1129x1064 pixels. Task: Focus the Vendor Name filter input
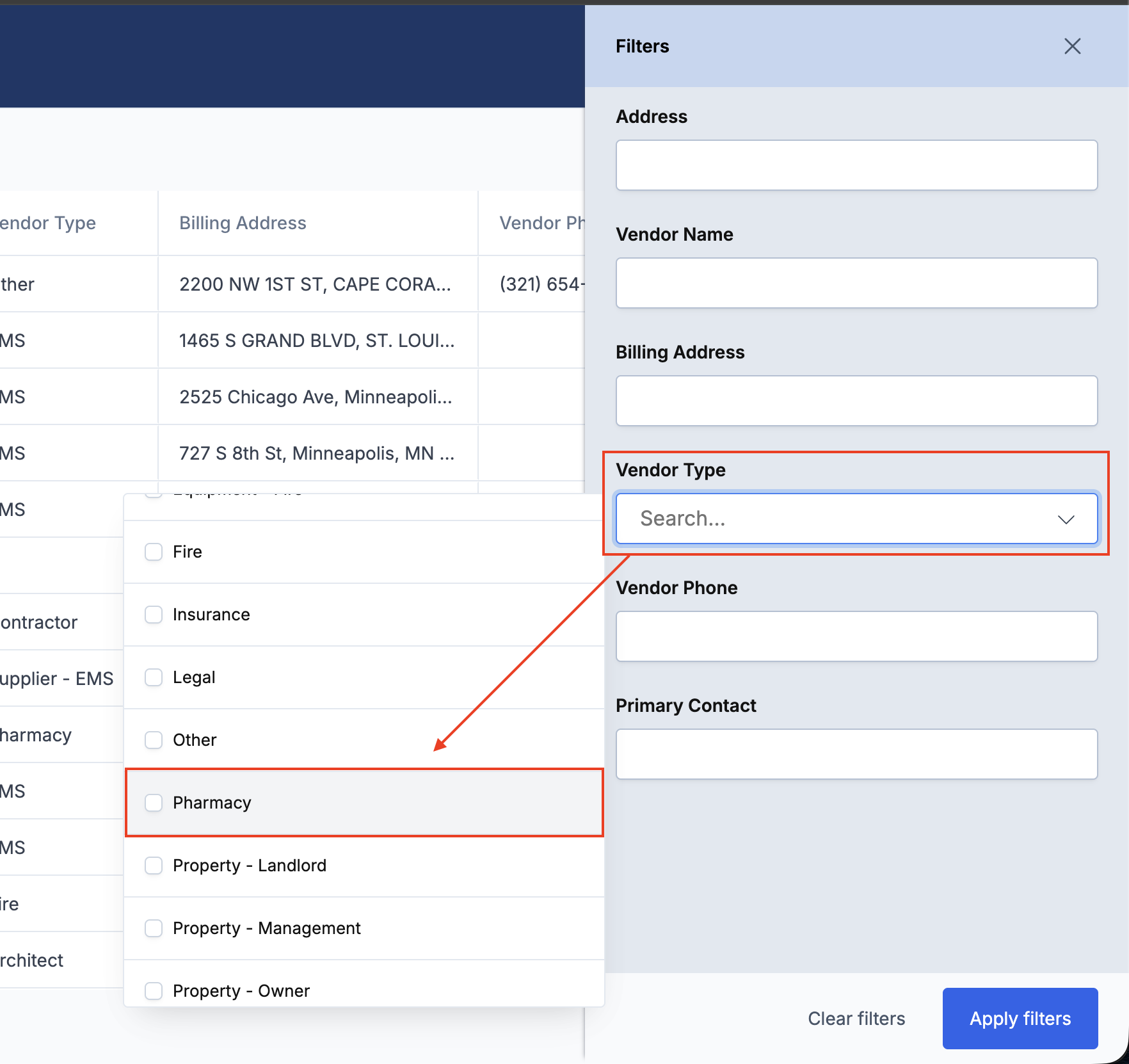pyautogui.click(x=856, y=283)
